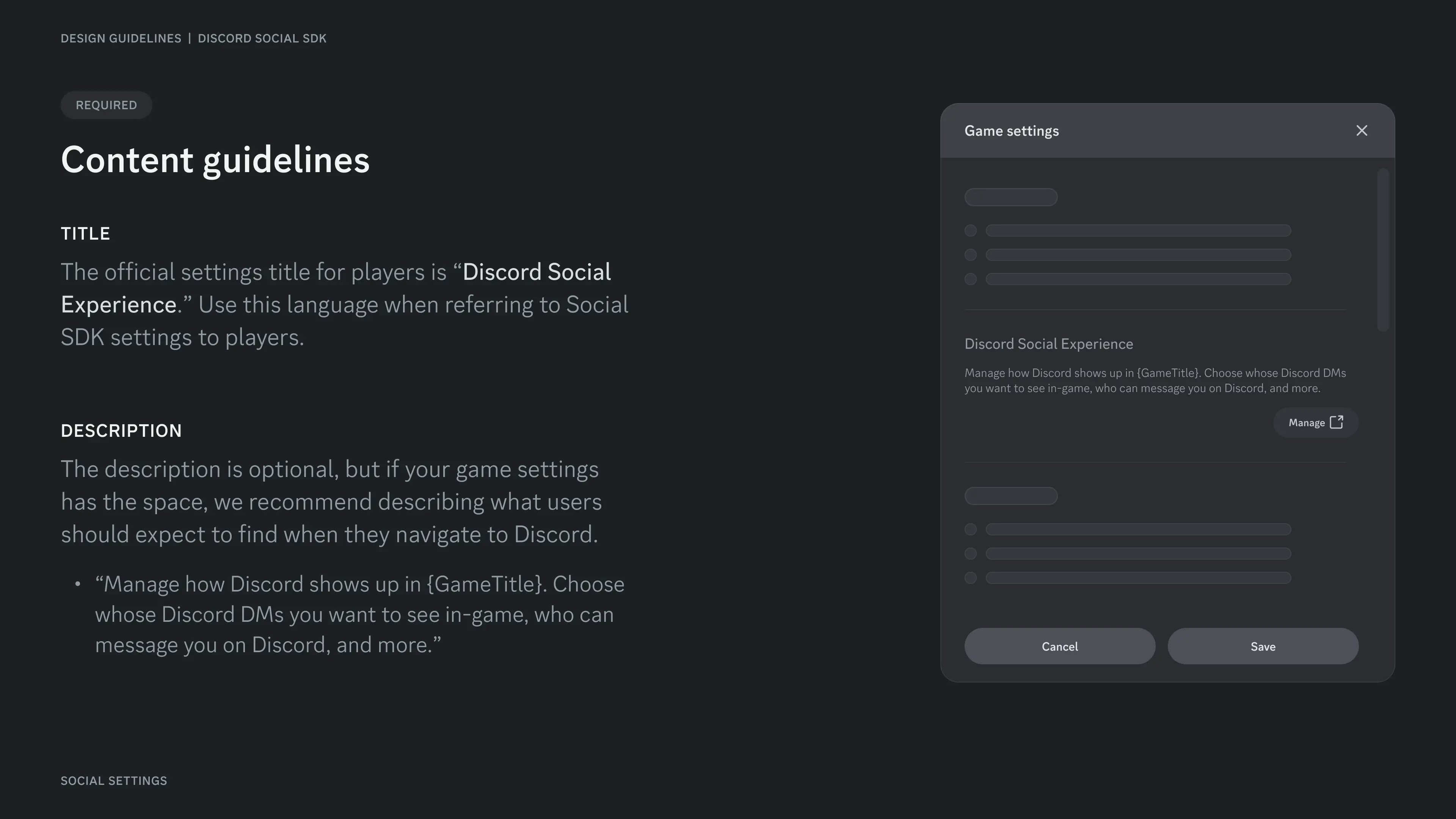Screen dimensions: 1456x819
Task: Click the Save button
Action: 1263,646
